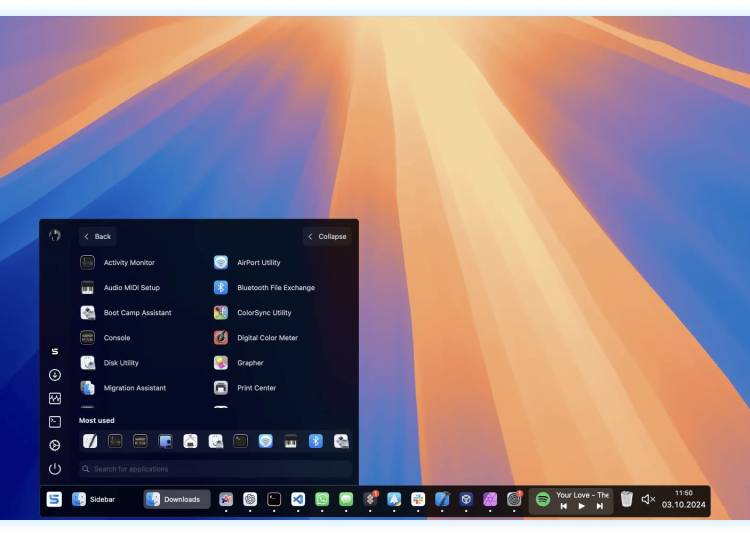Screen dimensions: 750x536
Task: Open Activity Monitor from the app list
Action: click(128, 263)
